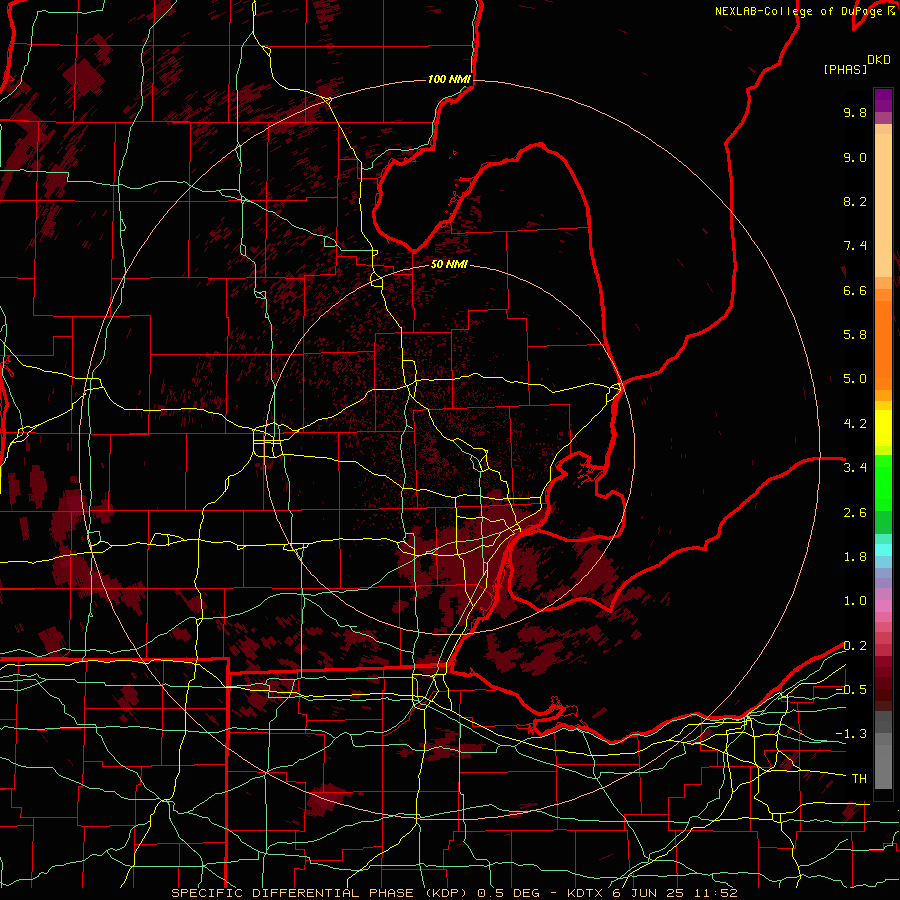Click the 6.6 scale value

coord(855,291)
